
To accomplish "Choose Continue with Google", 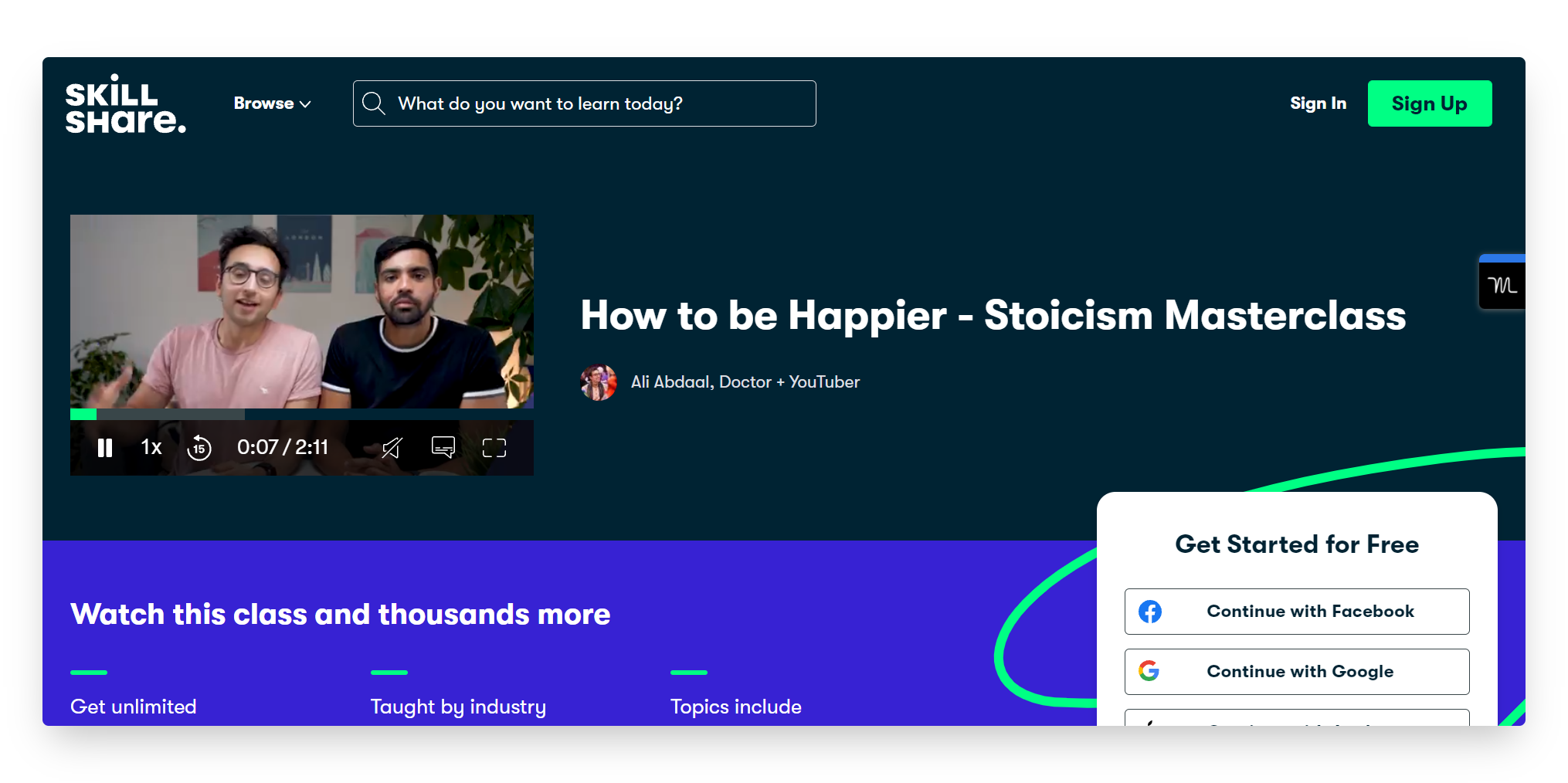I will click(1297, 672).
